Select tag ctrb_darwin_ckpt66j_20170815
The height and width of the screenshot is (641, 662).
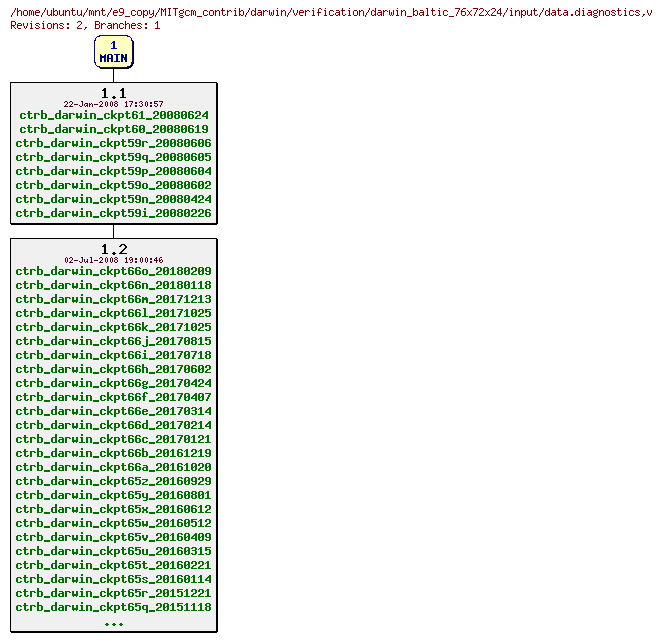(x=114, y=341)
